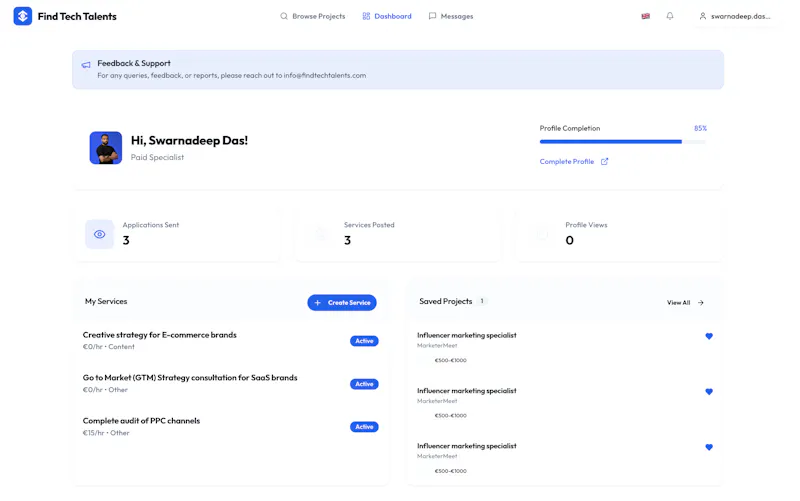Click Active badge for GTM Strategy service
Screen dimensions: 800x501
point(364,384)
